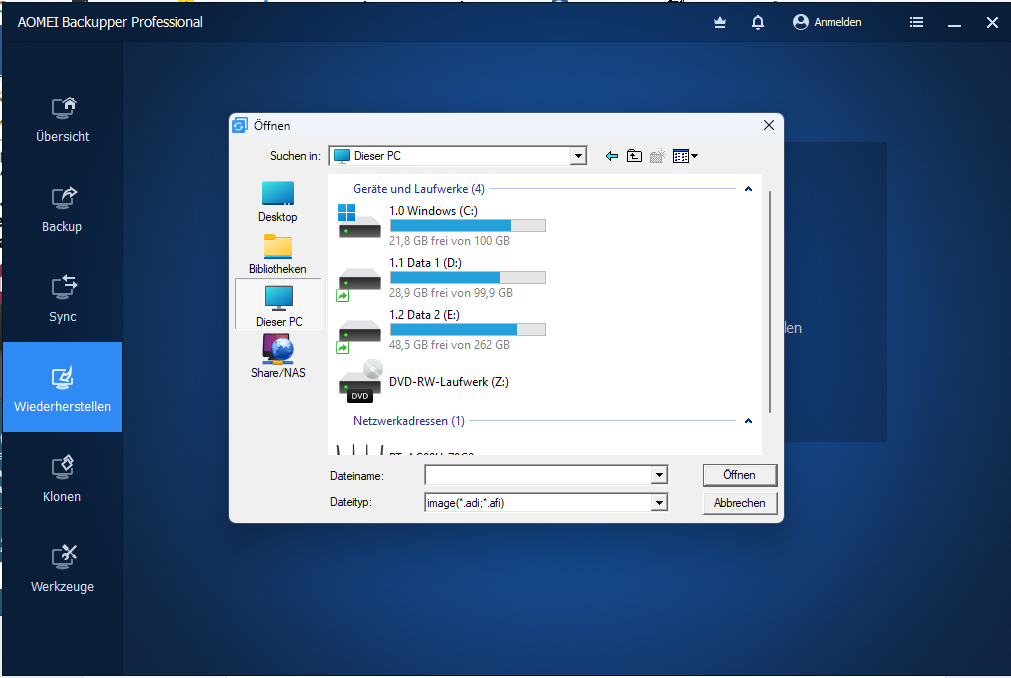Go back with the blue arrow icon
The image size is (1011, 678).
tap(611, 156)
